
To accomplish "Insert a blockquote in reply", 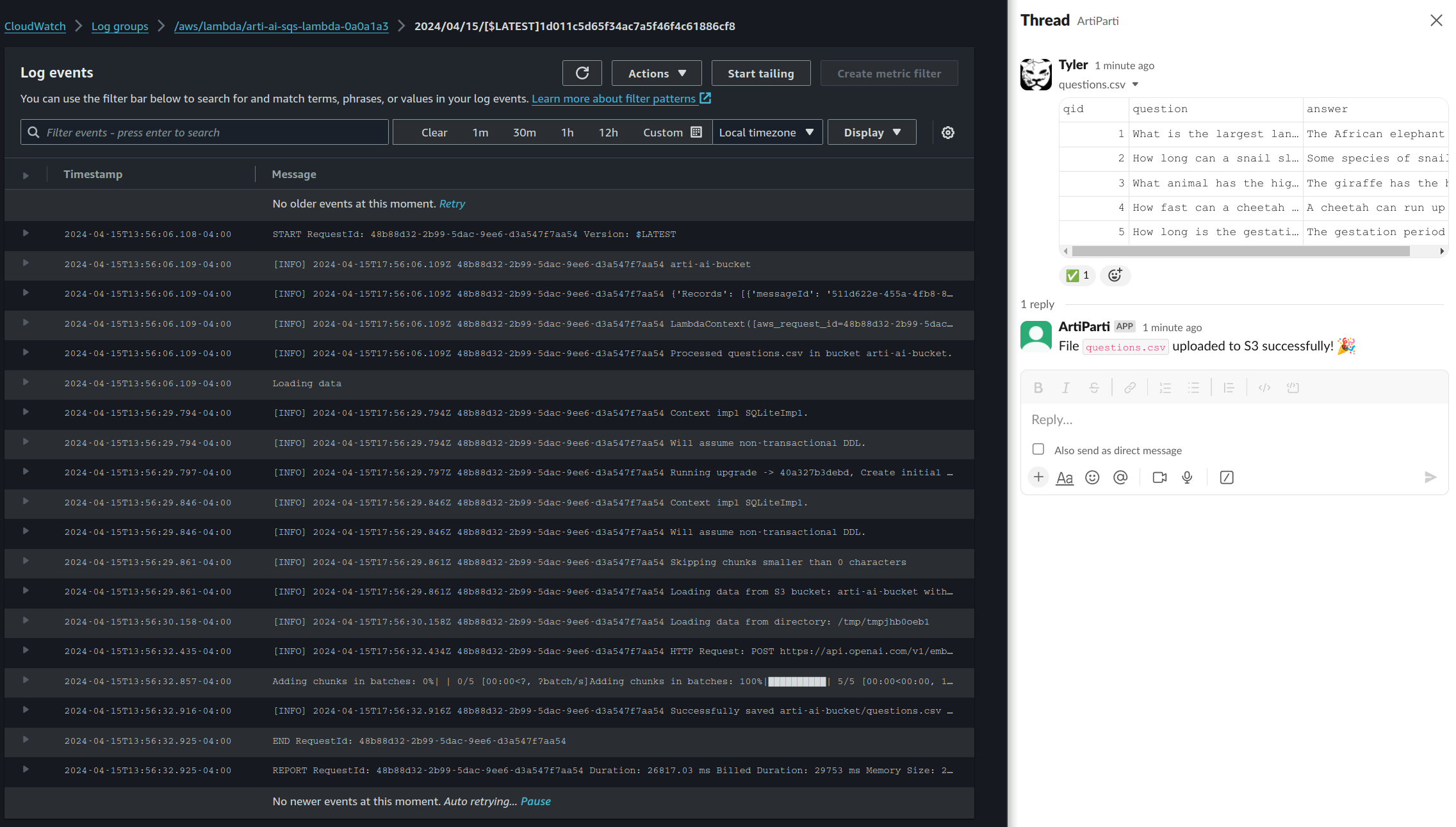I will (1229, 388).
